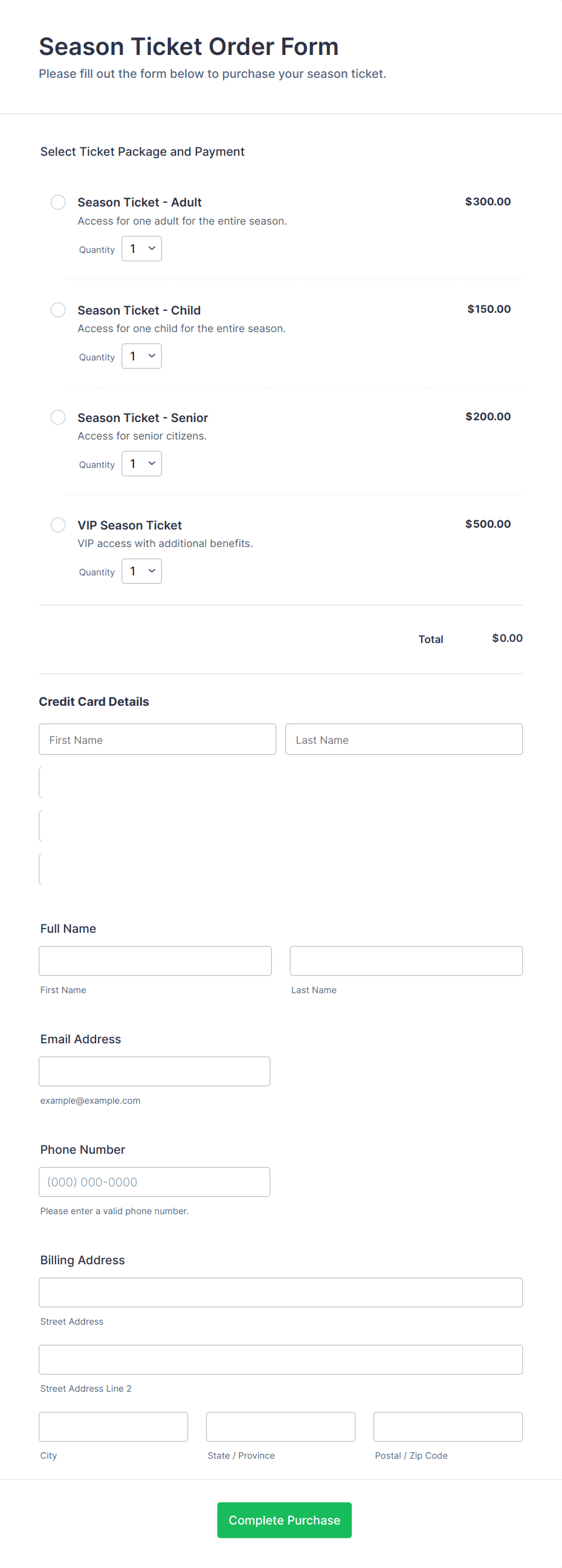The height and width of the screenshot is (1568, 562).
Task: Open the Child ticket quantity dropdown
Action: tap(141, 356)
